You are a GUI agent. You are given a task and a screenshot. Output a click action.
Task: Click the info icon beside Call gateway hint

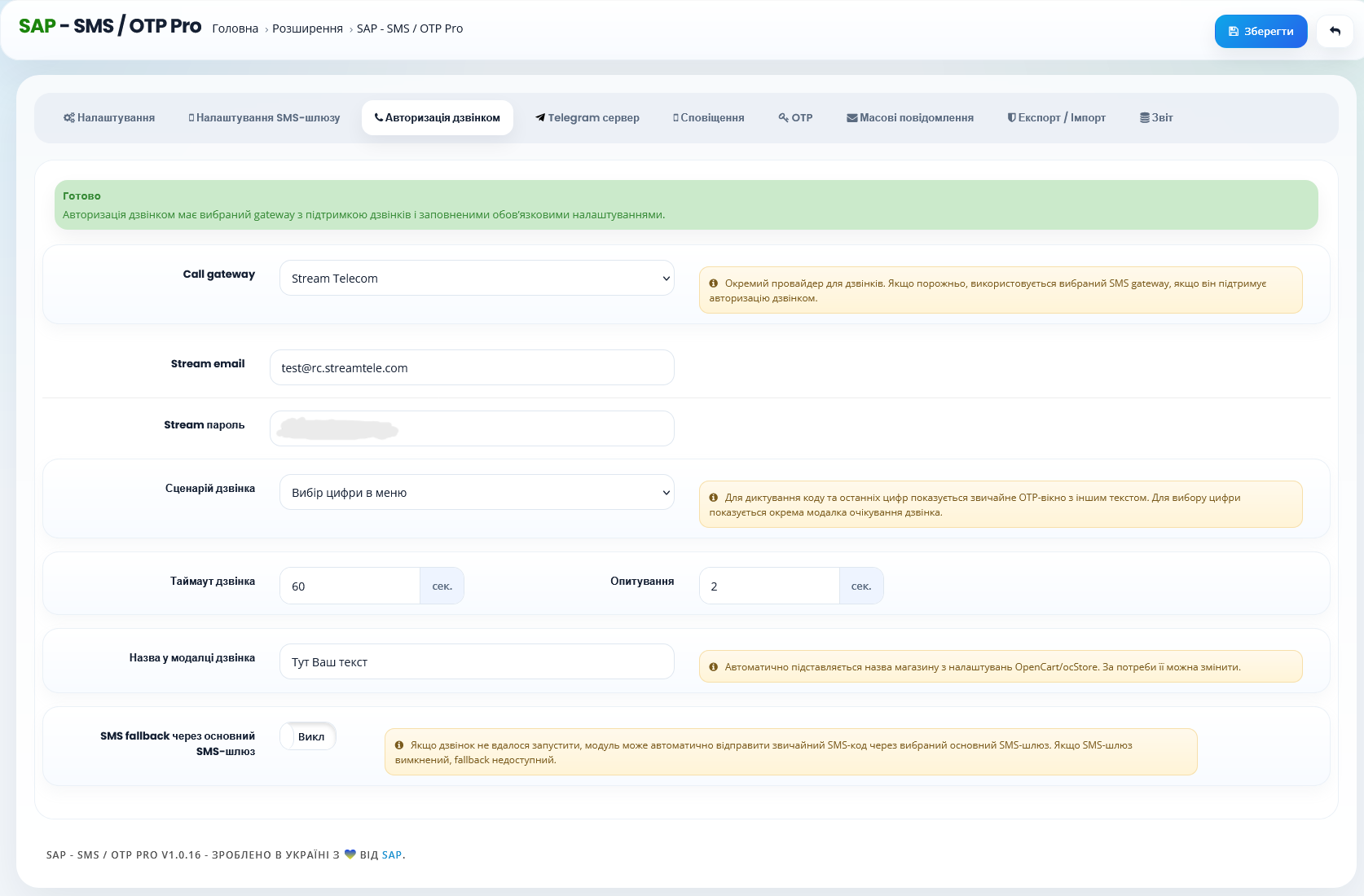pos(714,283)
